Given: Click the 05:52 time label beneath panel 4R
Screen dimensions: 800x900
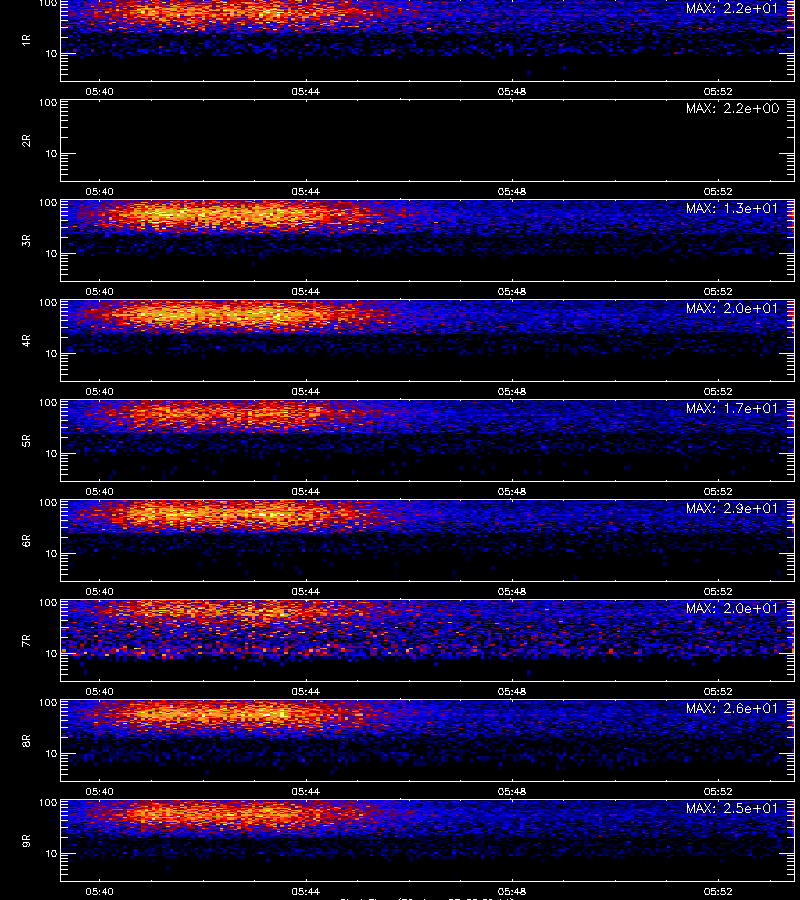Looking at the screenshot, I should coord(718,391).
